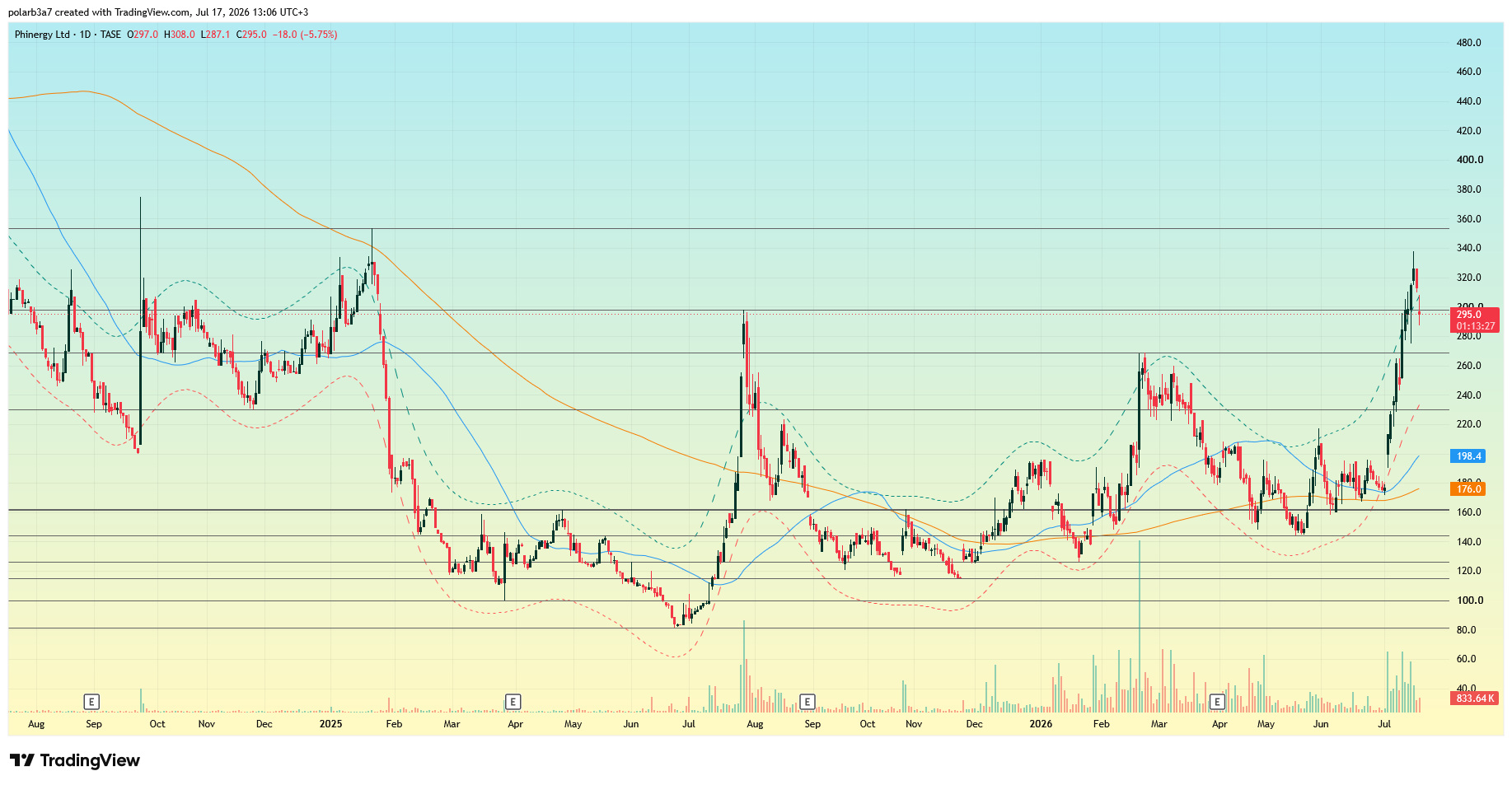Click the 260.0 price axis label
The height and width of the screenshot is (785, 1512).
pyautogui.click(x=1469, y=366)
